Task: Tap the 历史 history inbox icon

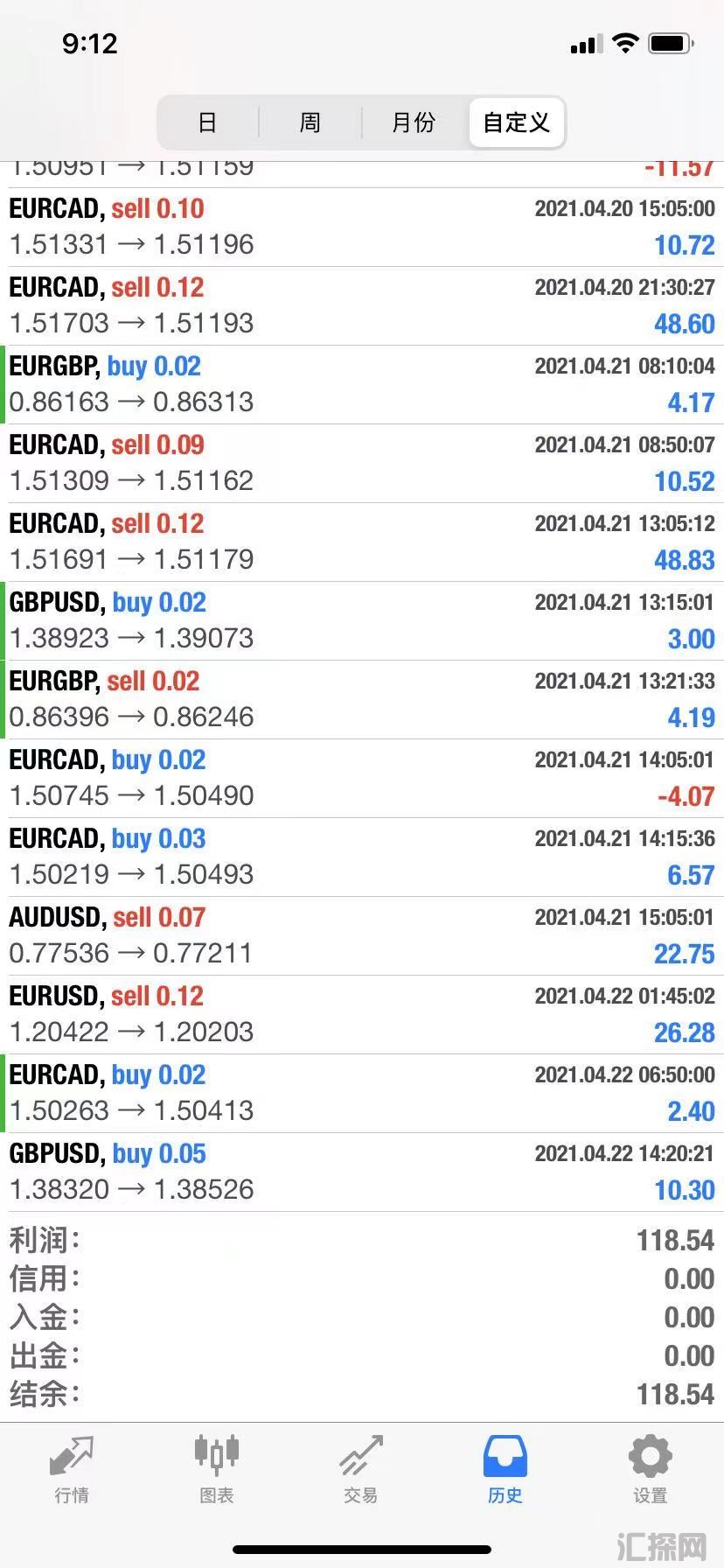Action: pyautogui.click(x=505, y=1456)
